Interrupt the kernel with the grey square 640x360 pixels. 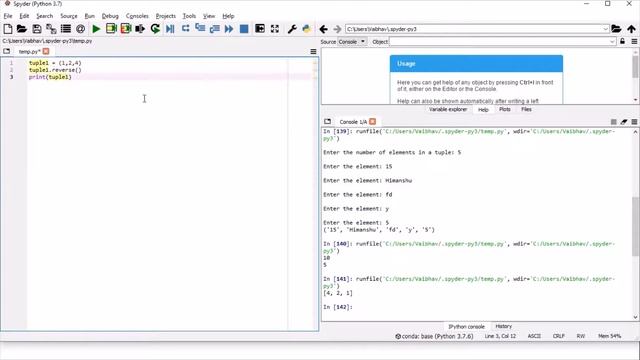[613, 122]
